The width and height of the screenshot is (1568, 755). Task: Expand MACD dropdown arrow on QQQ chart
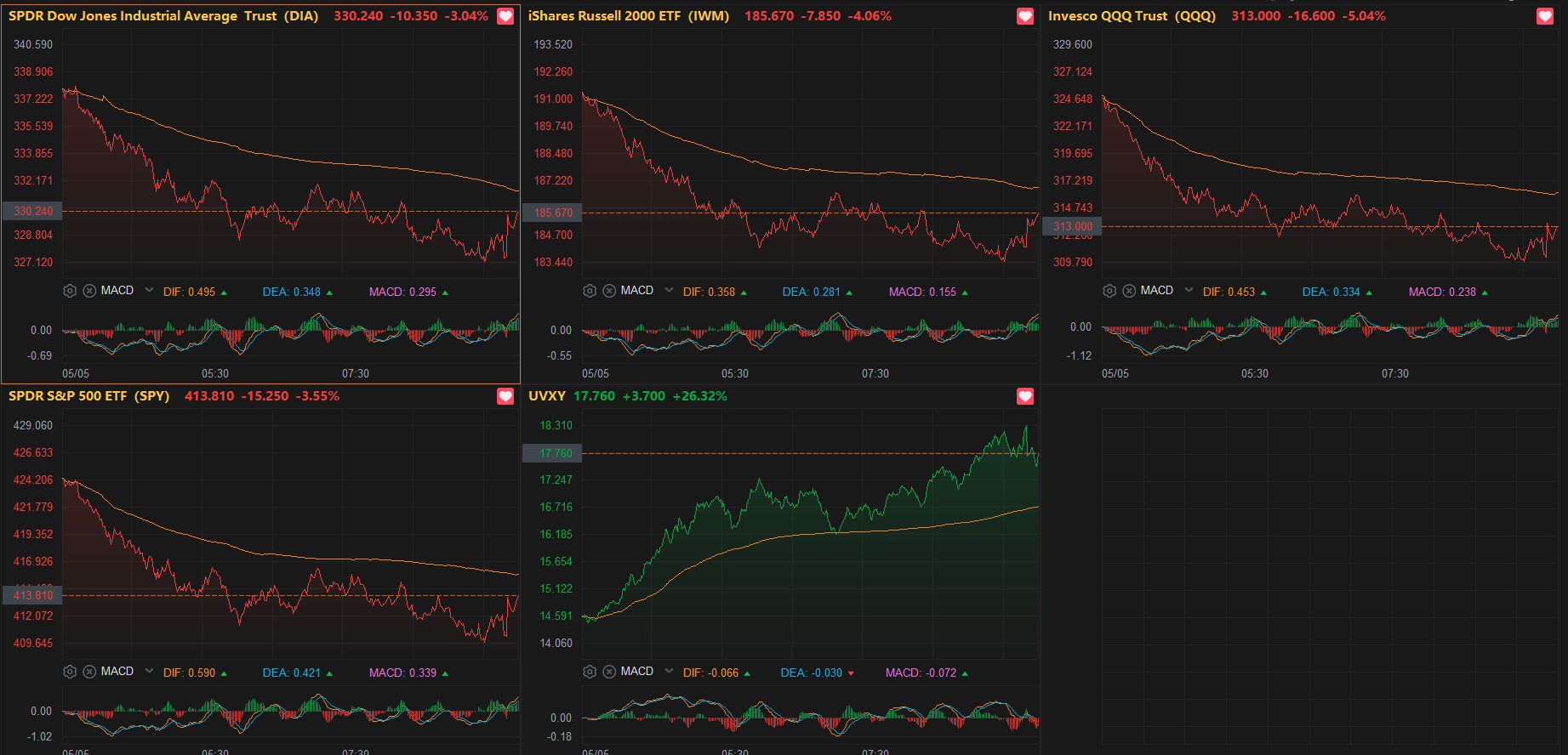1189,290
